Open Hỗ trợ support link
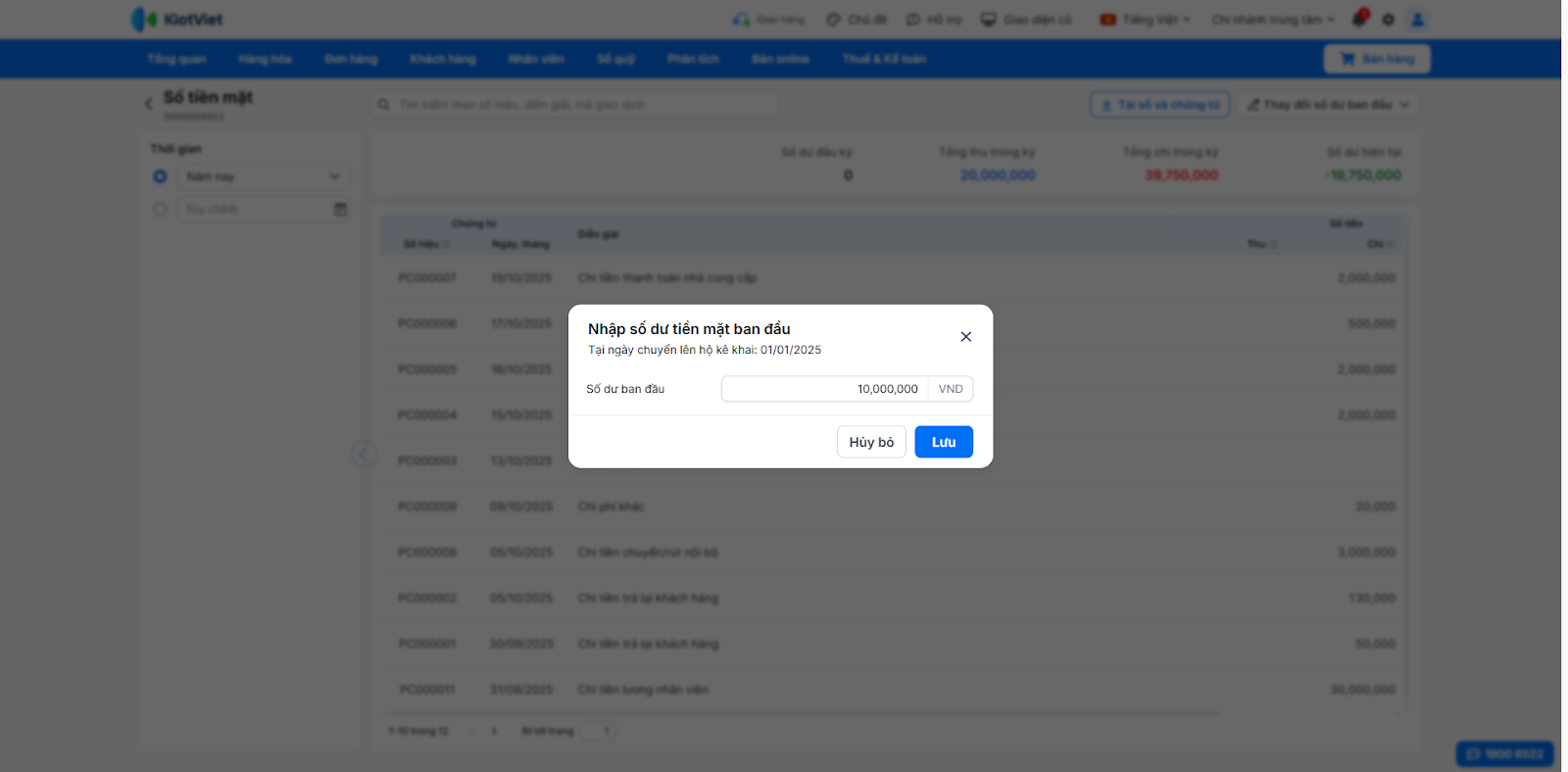The width and height of the screenshot is (1568, 772). pyautogui.click(x=934, y=20)
